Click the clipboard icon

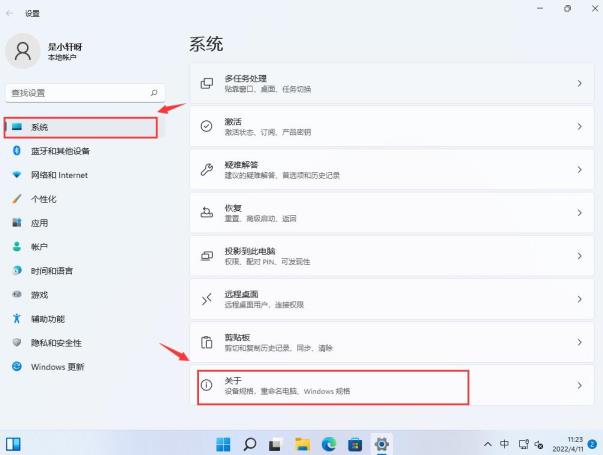[x=207, y=342]
